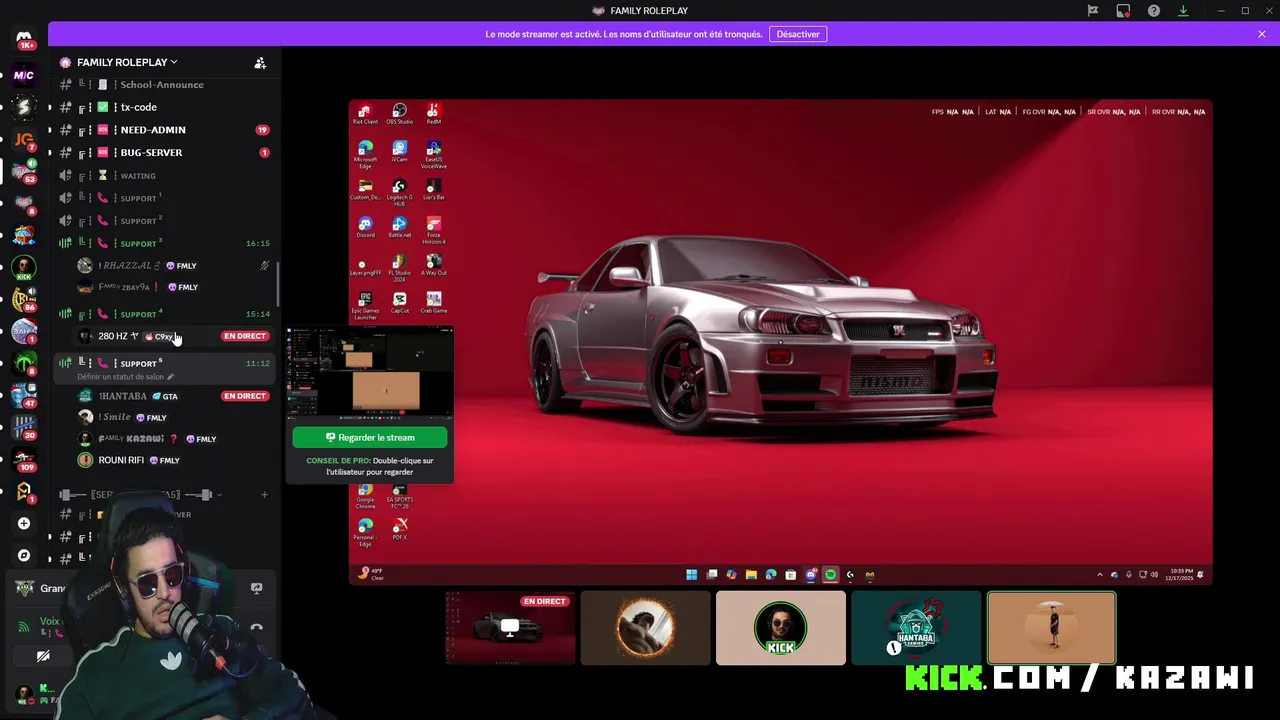
Task: Open Discover servers compass icon
Action: [24, 555]
